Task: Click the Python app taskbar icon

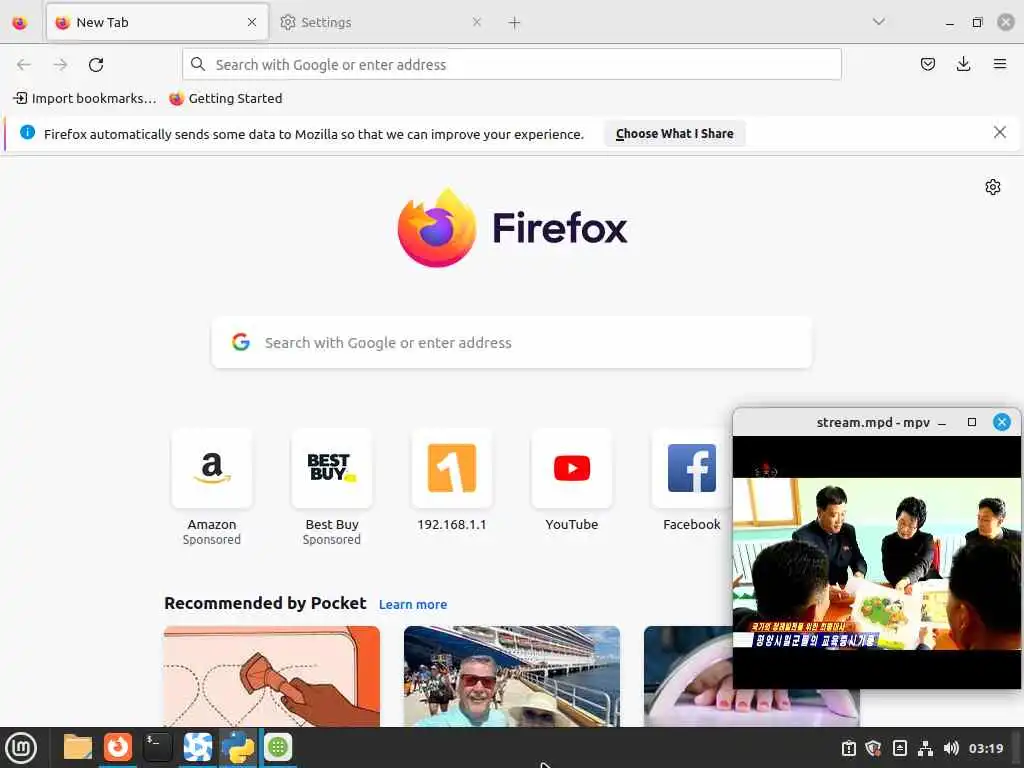Action: tap(238, 747)
